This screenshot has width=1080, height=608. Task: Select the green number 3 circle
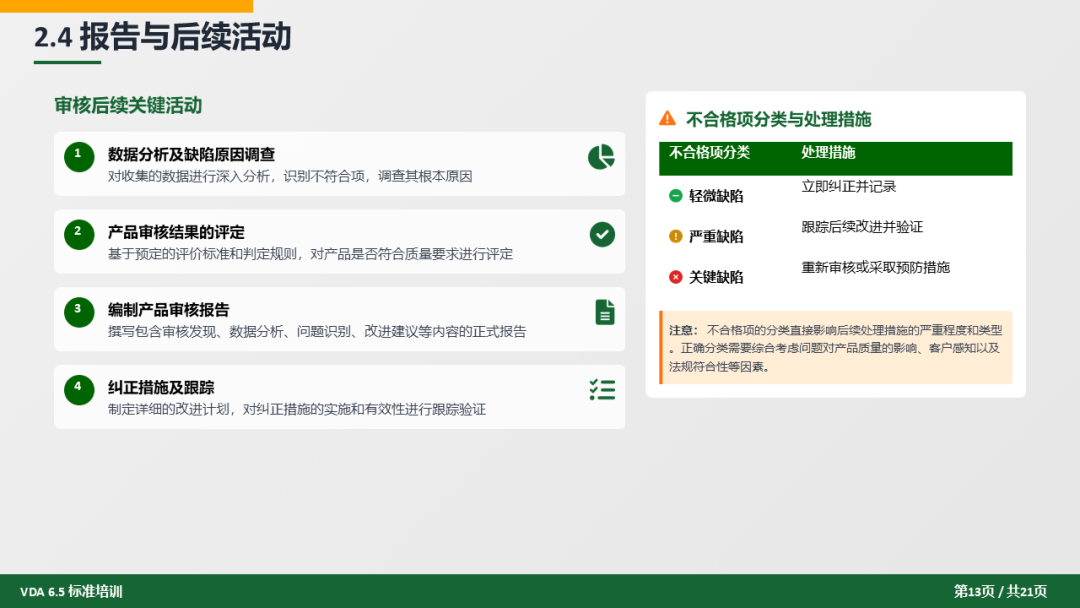pos(78,312)
